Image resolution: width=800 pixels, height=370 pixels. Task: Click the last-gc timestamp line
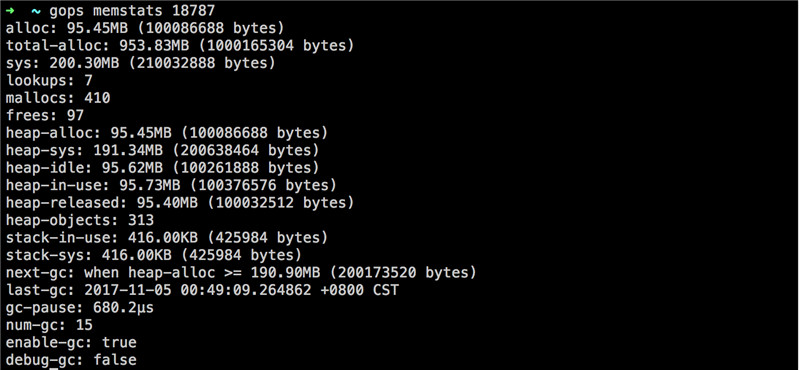(202, 290)
